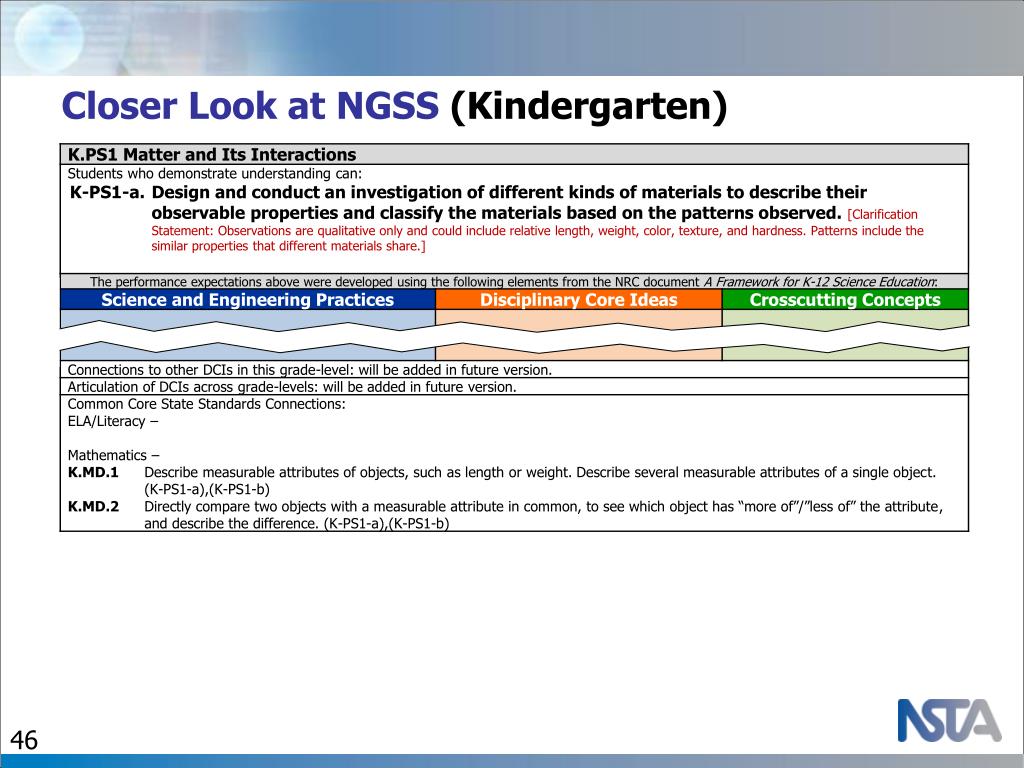Click the 'K-PS1-a.' performance expectation code

point(107,193)
